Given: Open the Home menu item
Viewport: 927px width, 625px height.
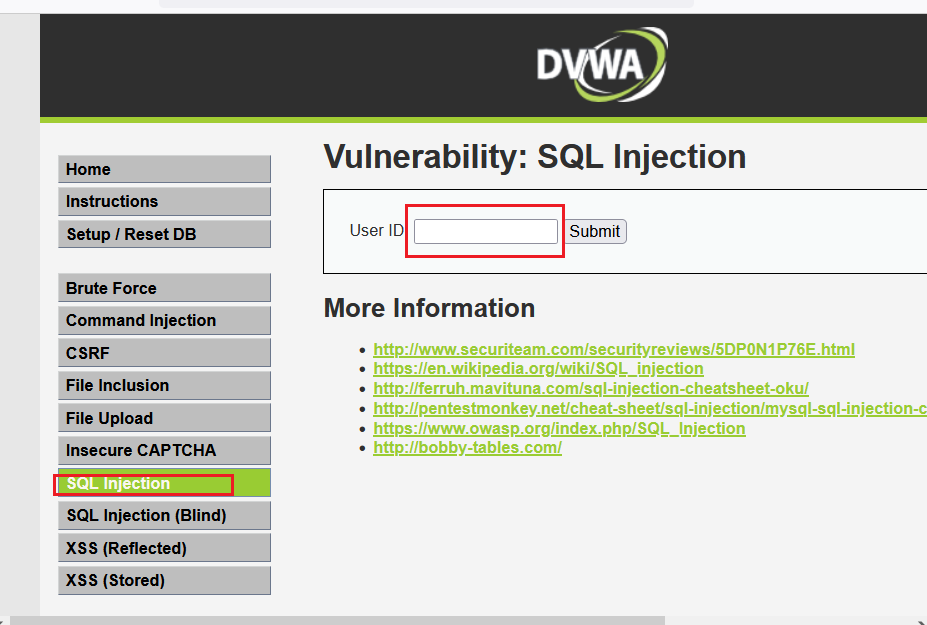Looking at the screenshot, I should point(164,169).
